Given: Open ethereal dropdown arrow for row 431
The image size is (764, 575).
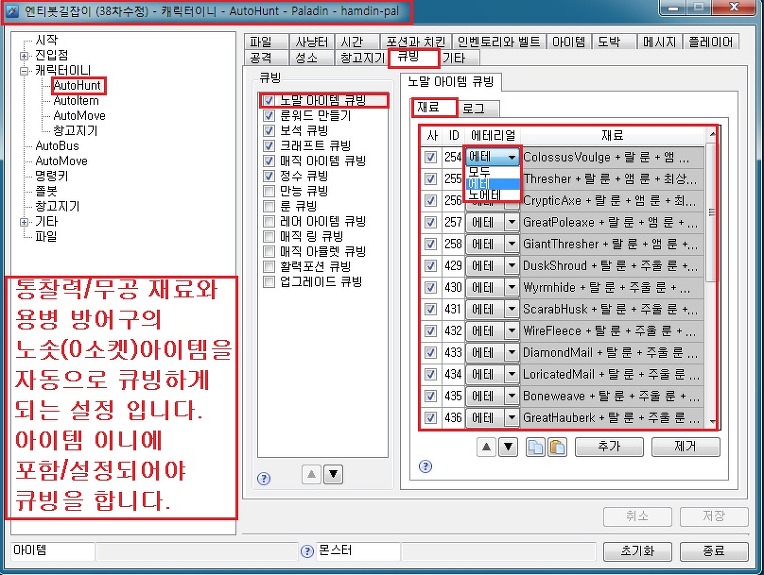Looking at the screenshot, I should (512, 309).
